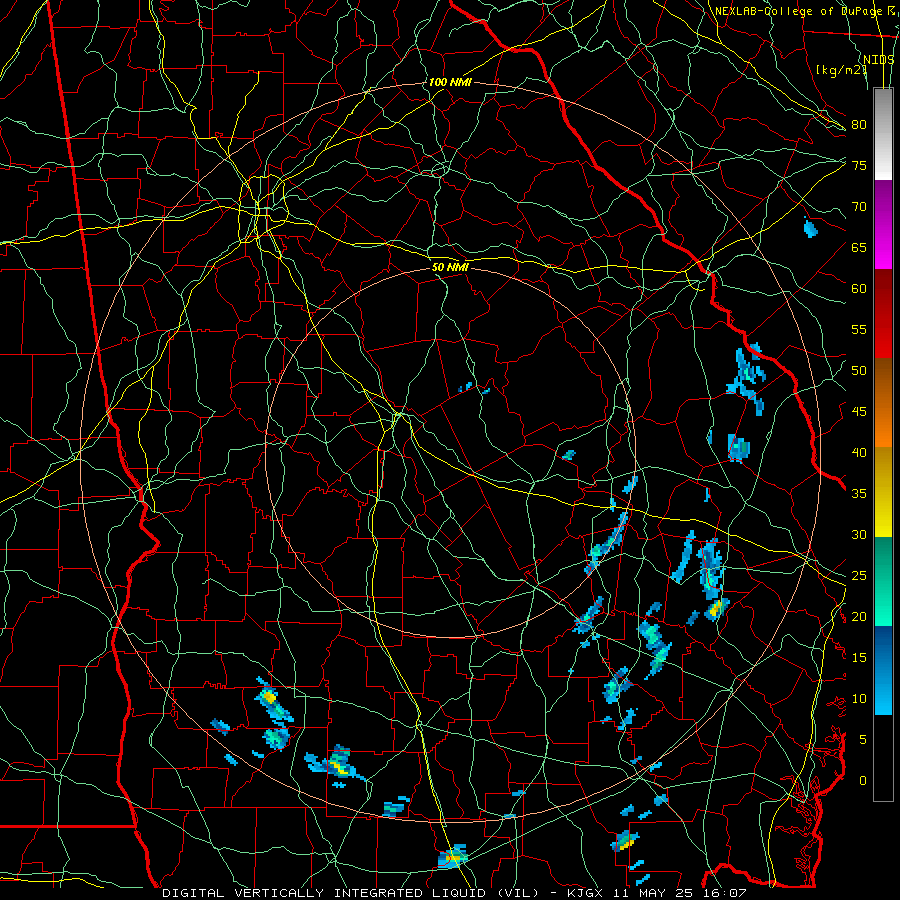Click the 65 value on the scale

point(859,247)
